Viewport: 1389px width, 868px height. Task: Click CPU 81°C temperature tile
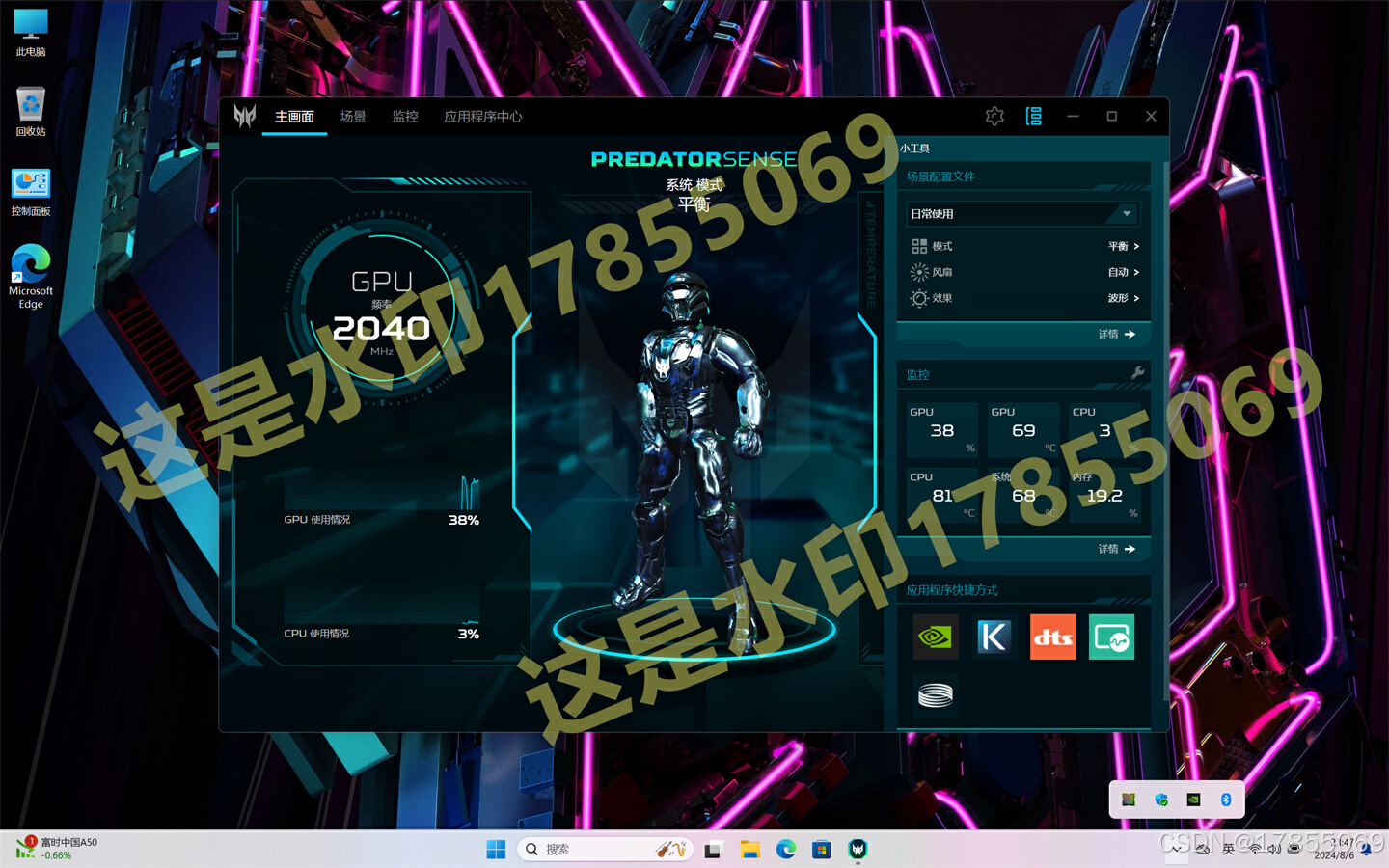(x=942, y=496)
